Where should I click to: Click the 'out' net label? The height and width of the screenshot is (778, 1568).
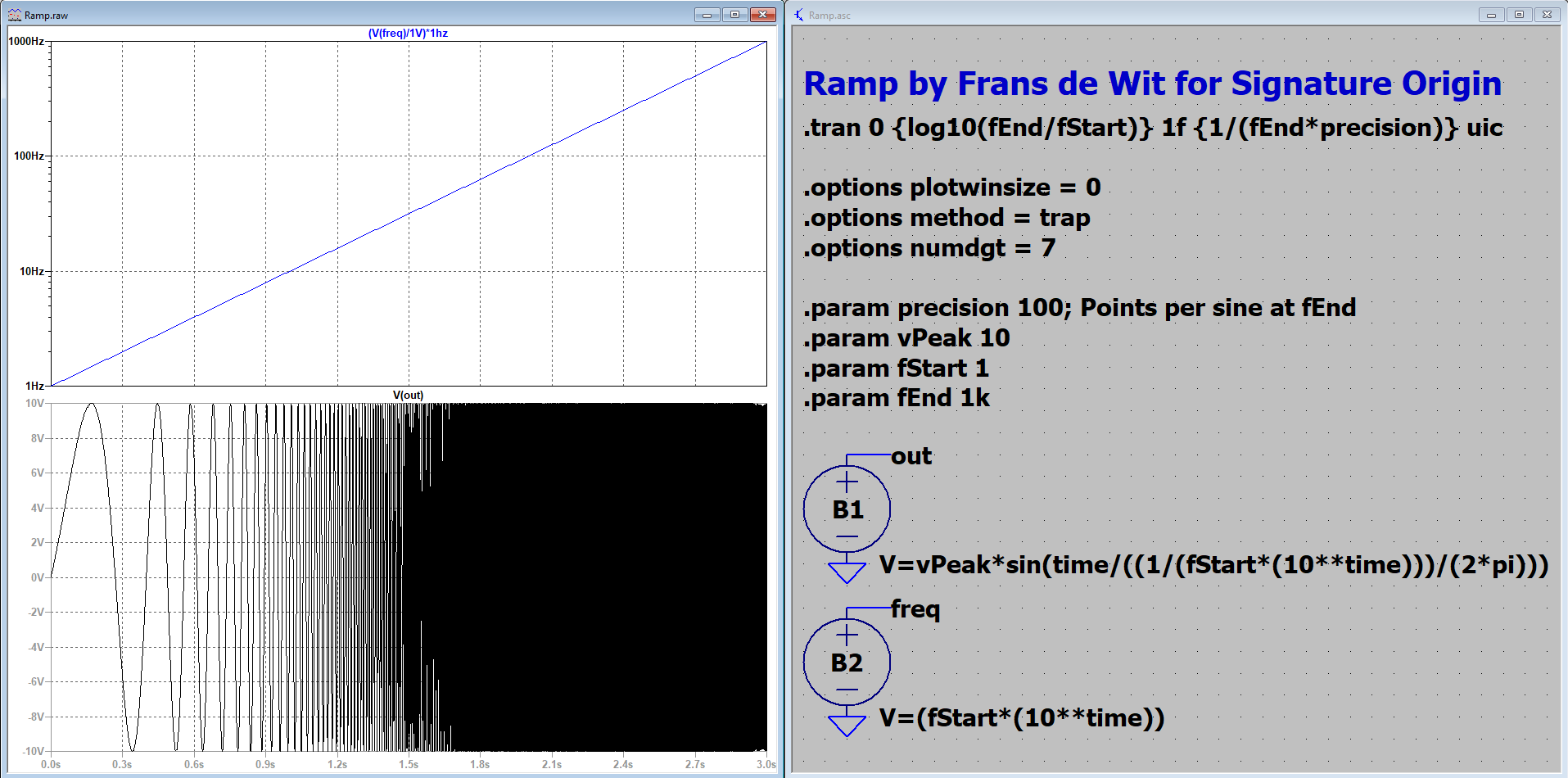[x=911, y=456]
